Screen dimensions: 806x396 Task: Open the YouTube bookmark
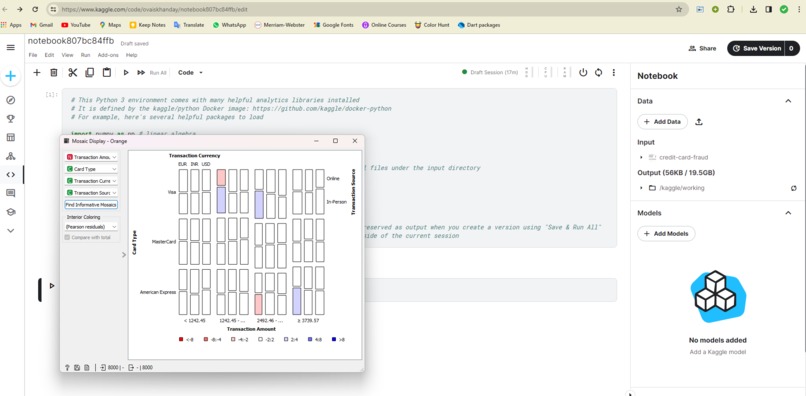(x=76, y=25)
